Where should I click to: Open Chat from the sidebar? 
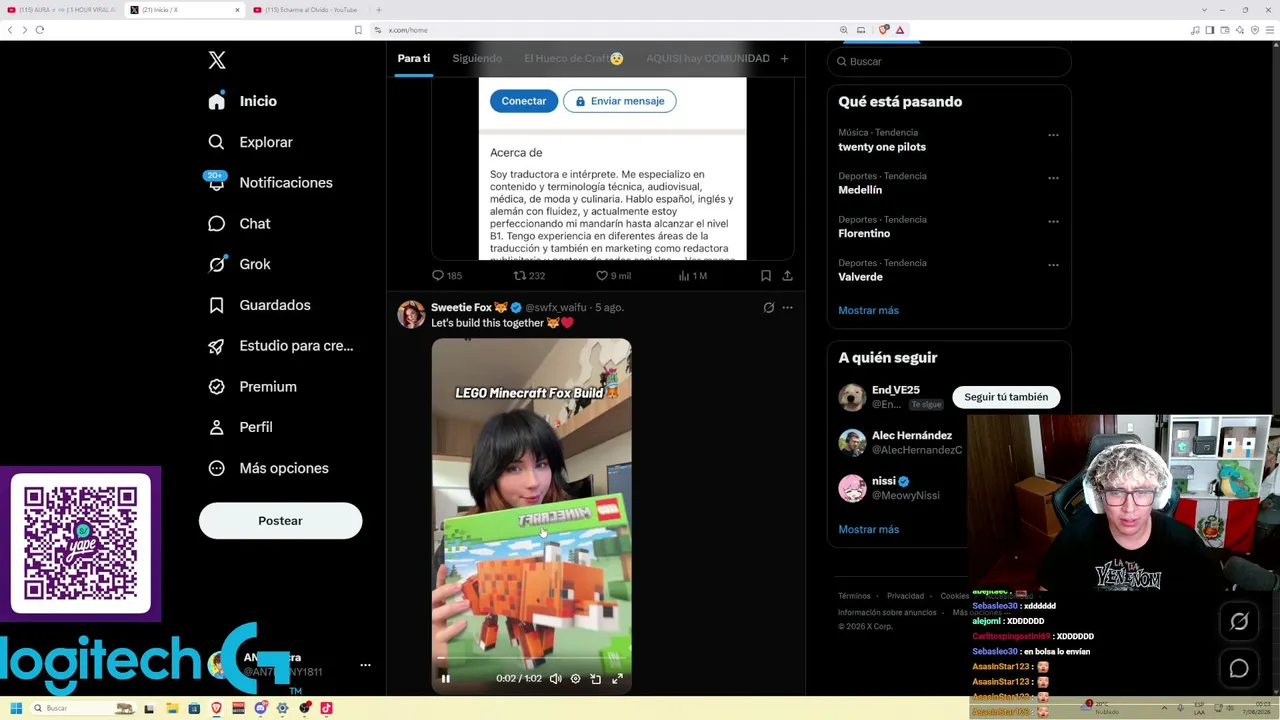click(239, 223)
